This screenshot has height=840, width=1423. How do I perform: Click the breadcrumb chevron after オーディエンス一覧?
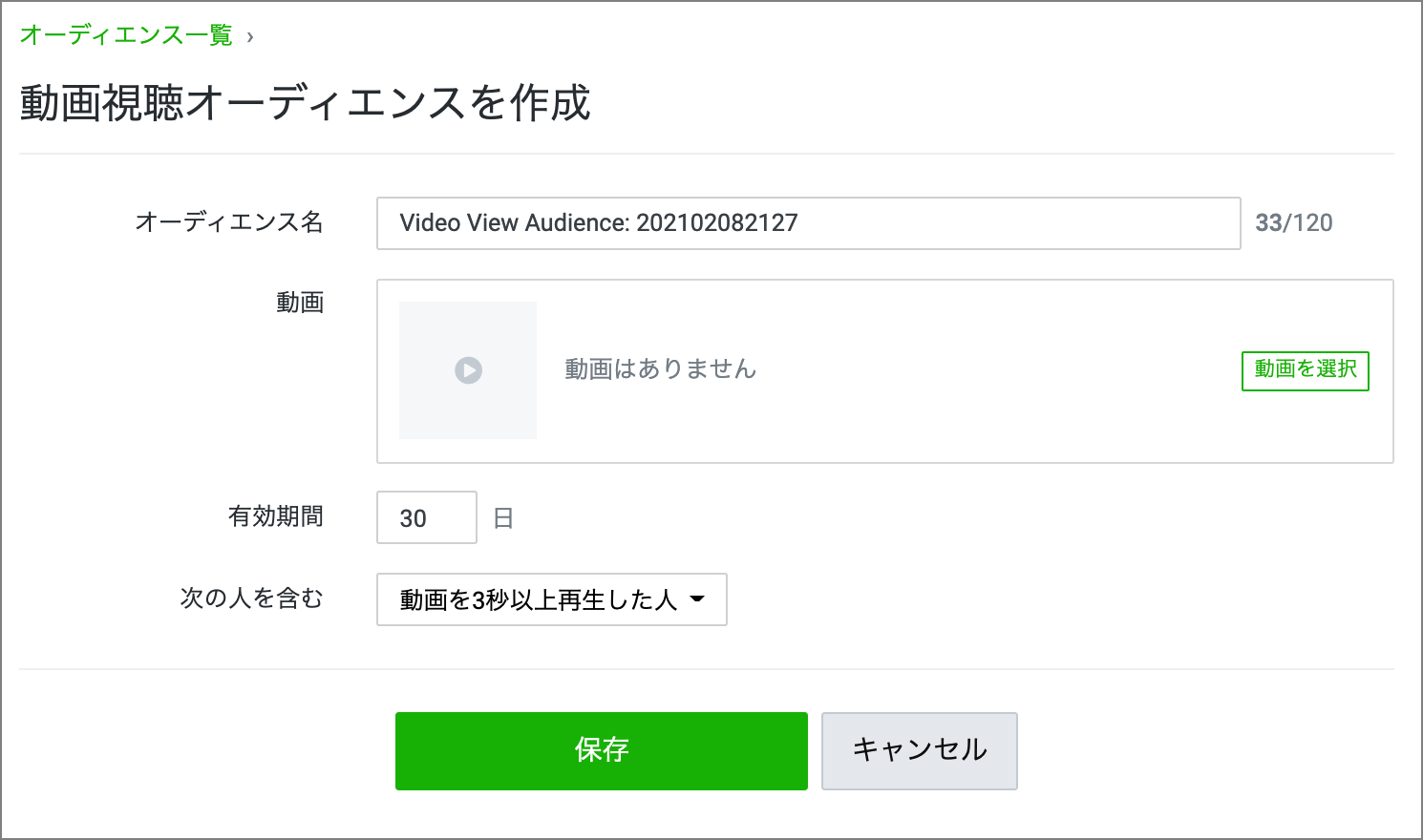(250, 37)
